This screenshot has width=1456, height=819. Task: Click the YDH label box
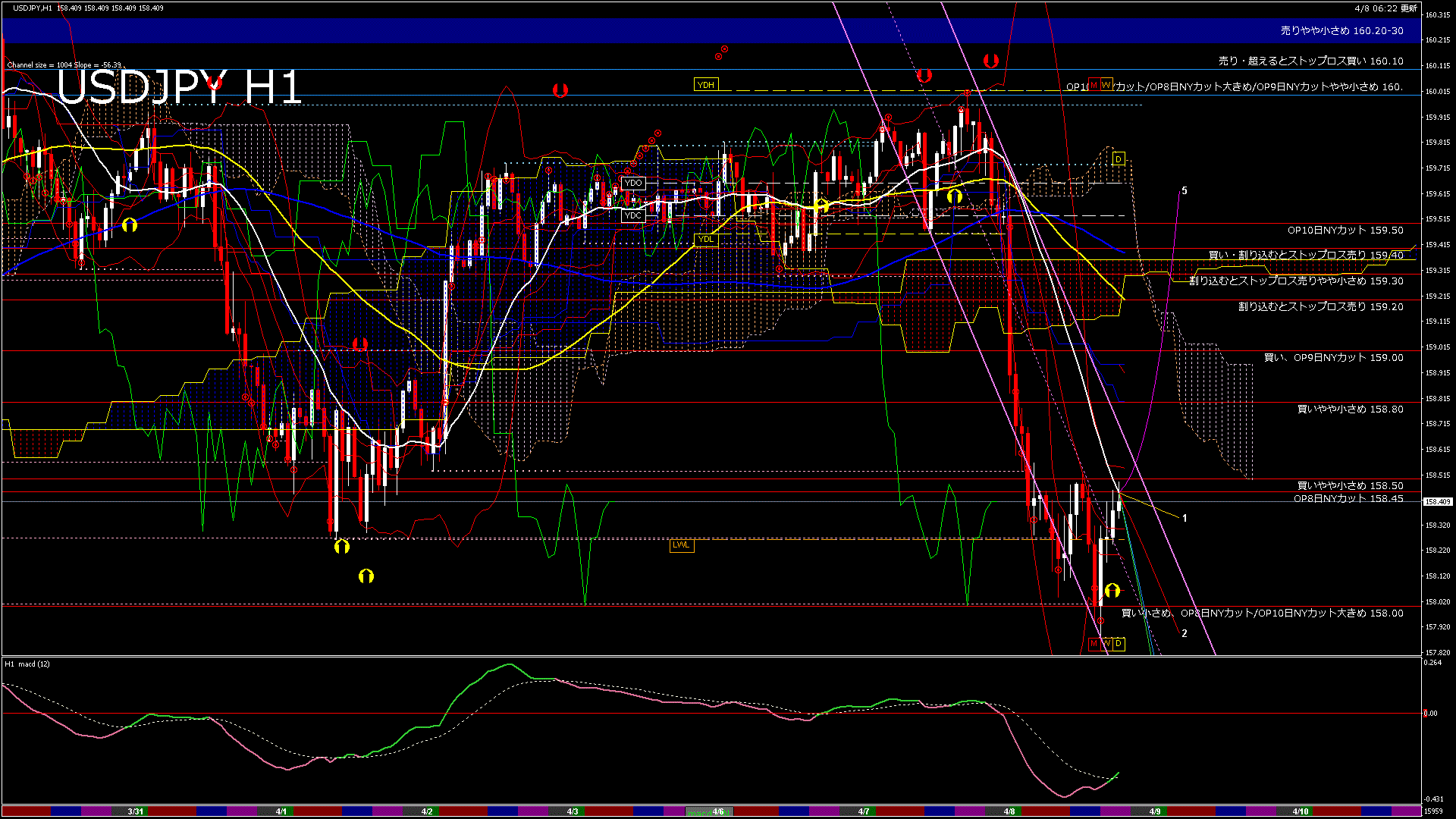(705, 85)
